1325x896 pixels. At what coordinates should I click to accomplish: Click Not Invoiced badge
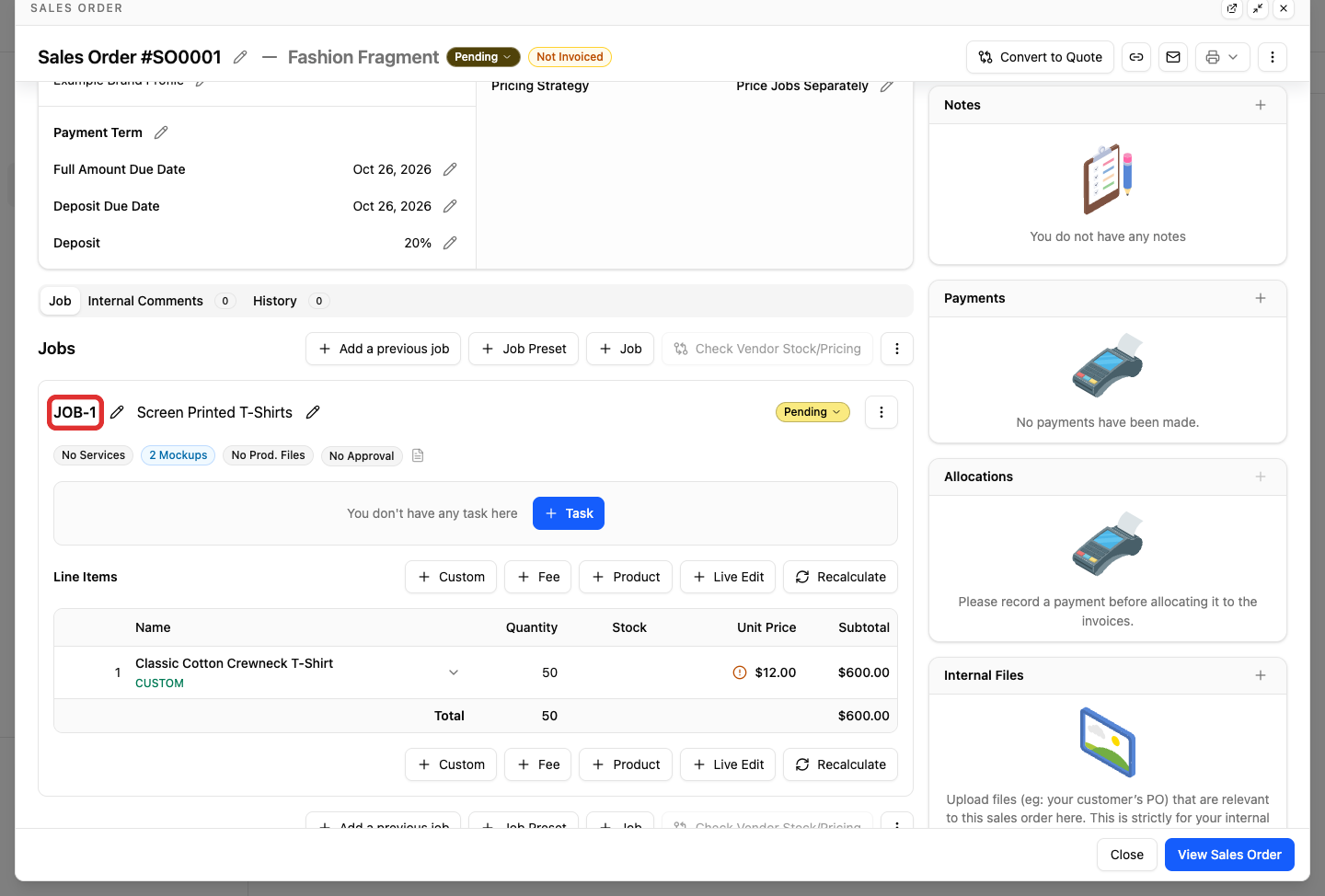click(570, 57)
